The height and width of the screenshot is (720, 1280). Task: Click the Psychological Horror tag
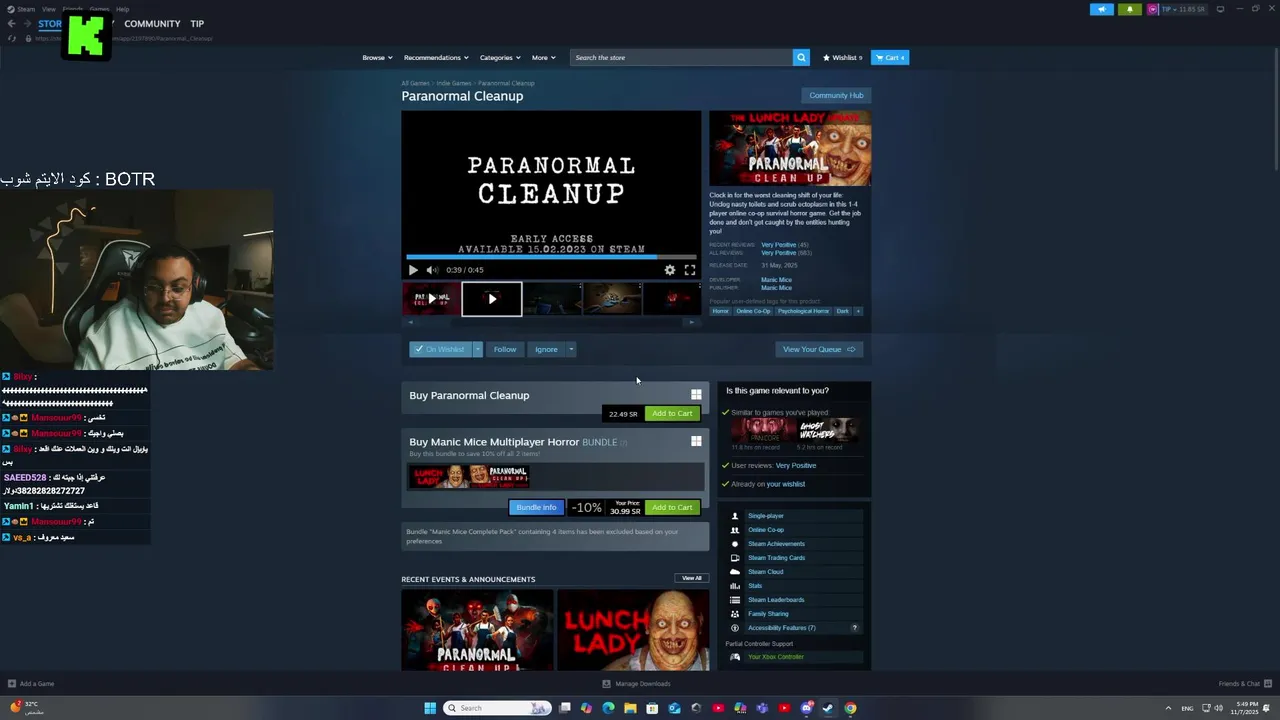tap(803, 311)
